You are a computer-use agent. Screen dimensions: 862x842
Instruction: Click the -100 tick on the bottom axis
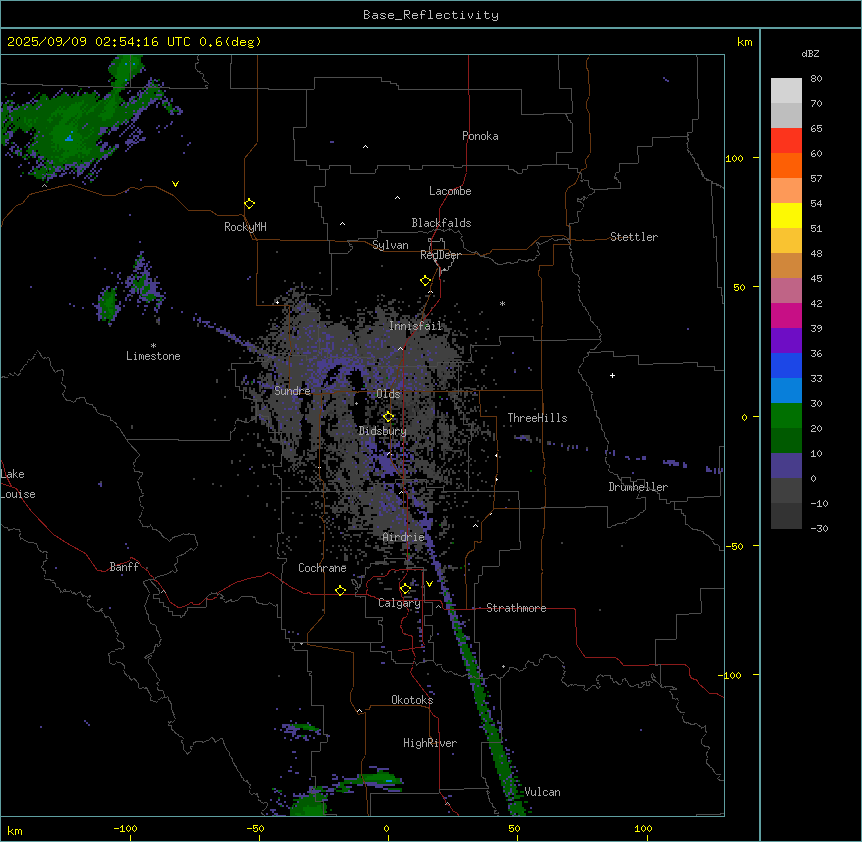coord(125,828)
